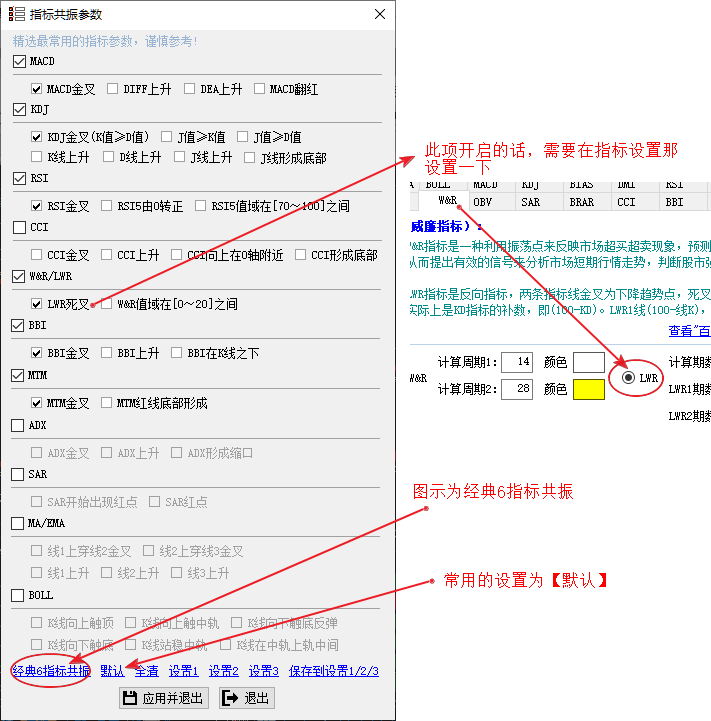The width and height of the screenshot is (711, 721).
Task: Open the 经典6指标共振 preset link
Action: coord(51,671)
